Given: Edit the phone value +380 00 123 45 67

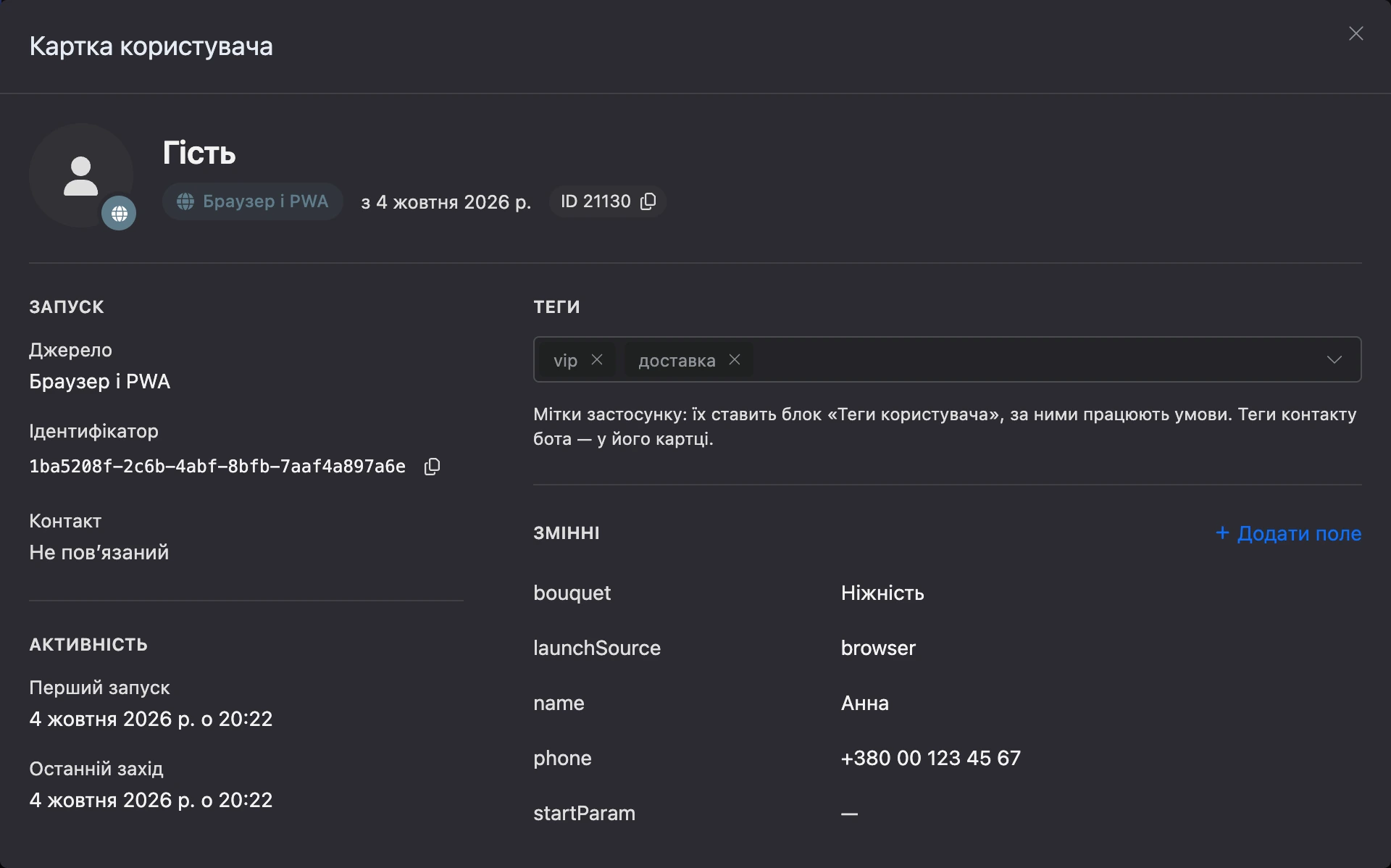Looking at the screenshot, I should [x=930, y=758].
